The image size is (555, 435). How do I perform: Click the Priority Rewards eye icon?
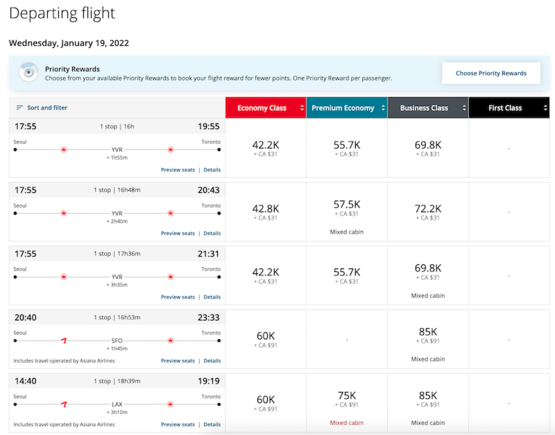point(29,72)
